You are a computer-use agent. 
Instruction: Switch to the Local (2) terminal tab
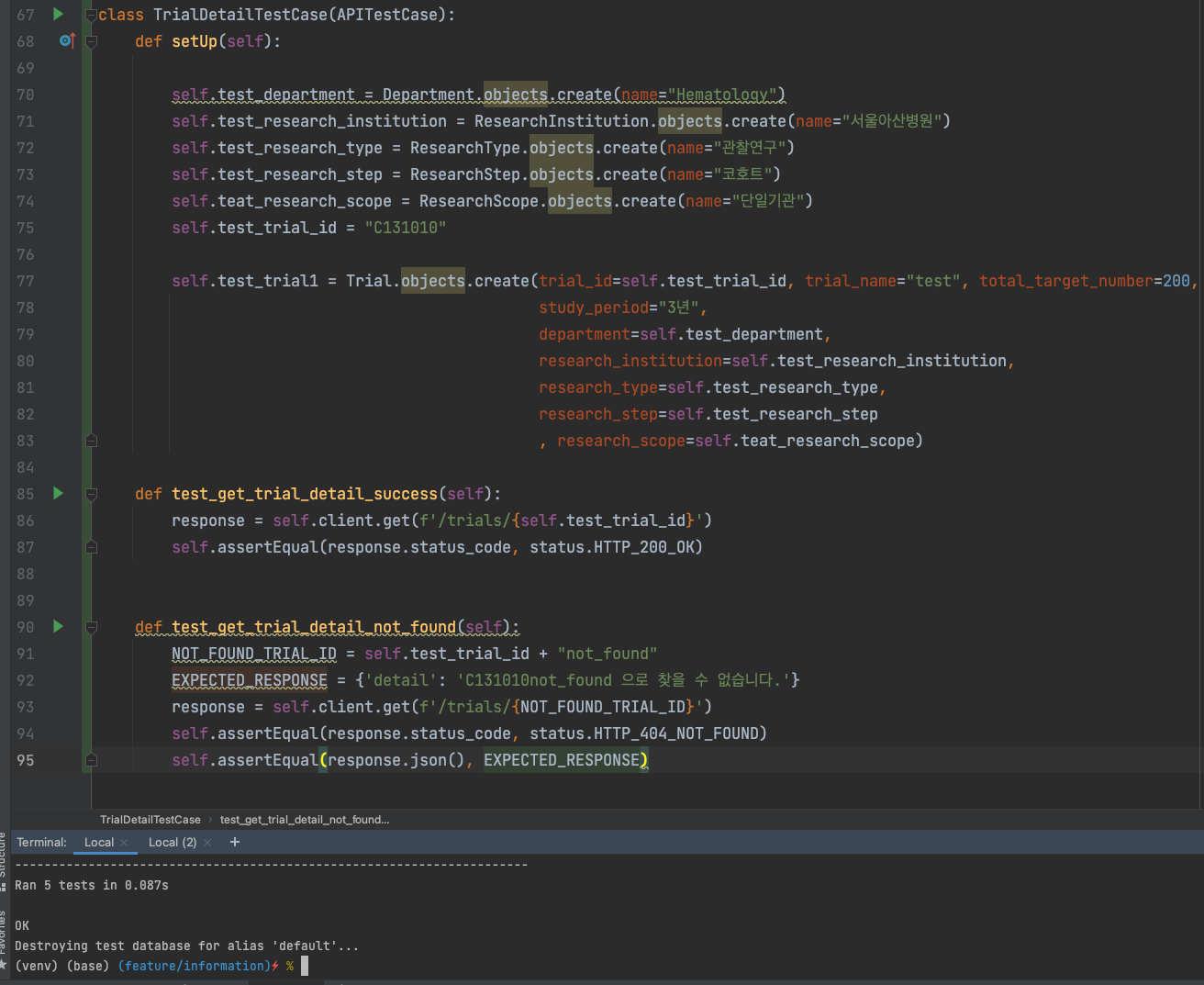pyautogui.click(x=173, y=842)
